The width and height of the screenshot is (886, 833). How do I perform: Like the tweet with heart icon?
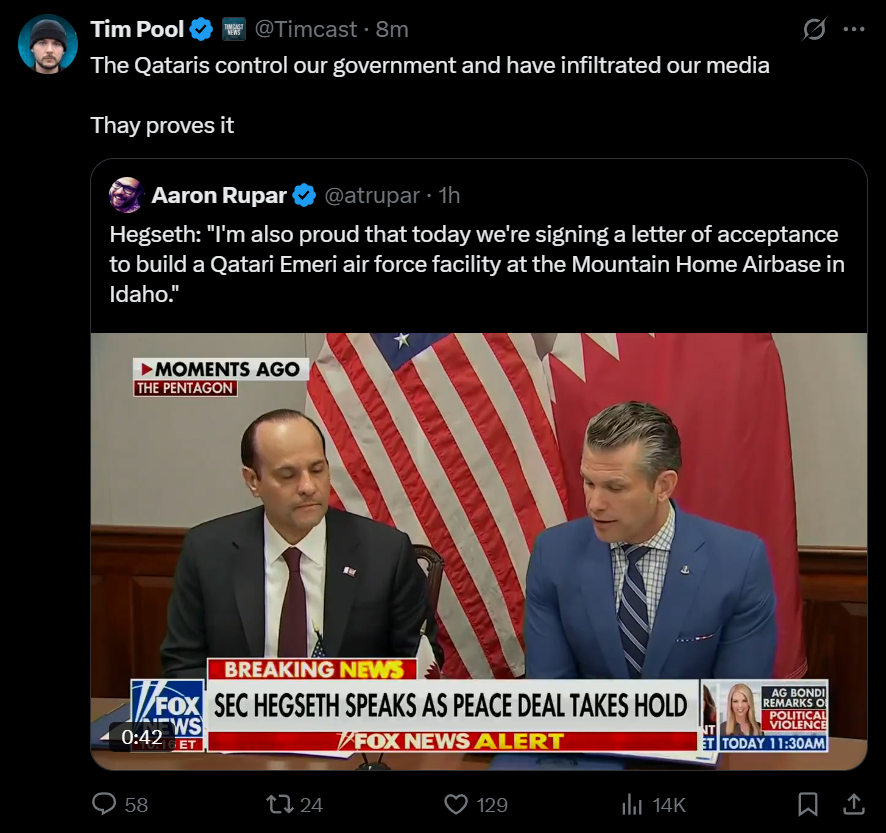click(x=456, y=804)
